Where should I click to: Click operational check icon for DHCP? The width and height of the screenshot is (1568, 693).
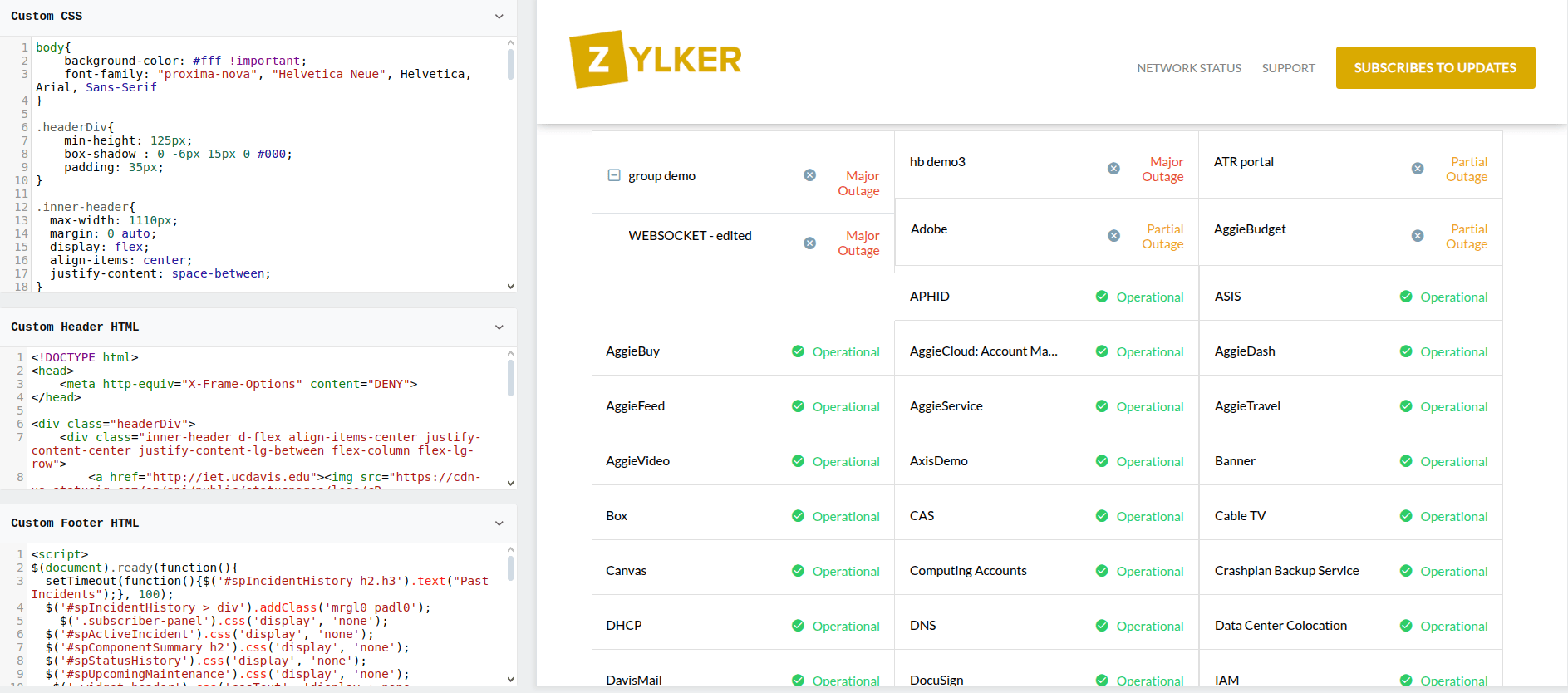click(798, 626)
